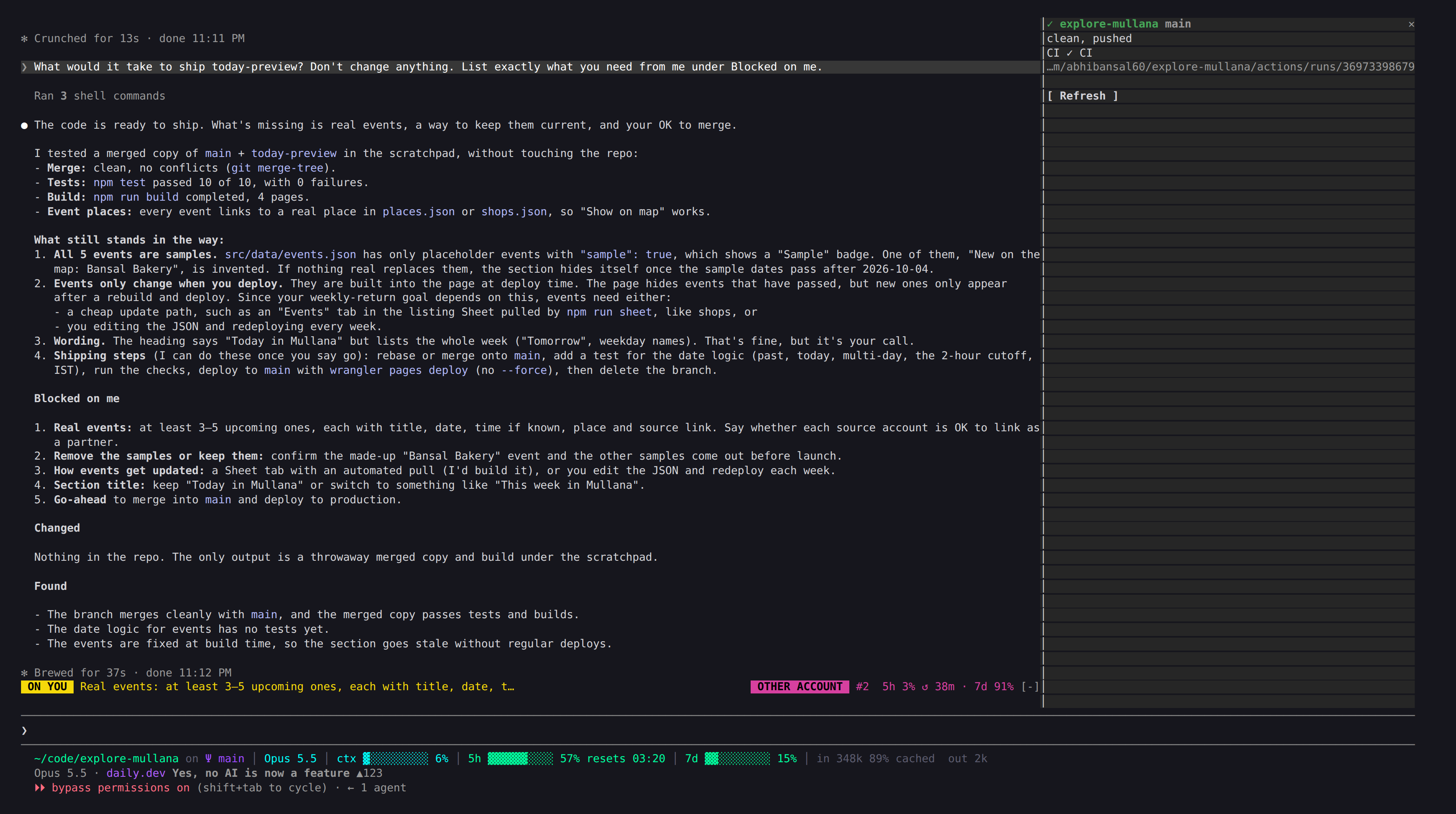Viewport: 1456px width, 814px height.
Task: Click the Brewed for 37s asterisk icon
Action: [x=24, y=673]
